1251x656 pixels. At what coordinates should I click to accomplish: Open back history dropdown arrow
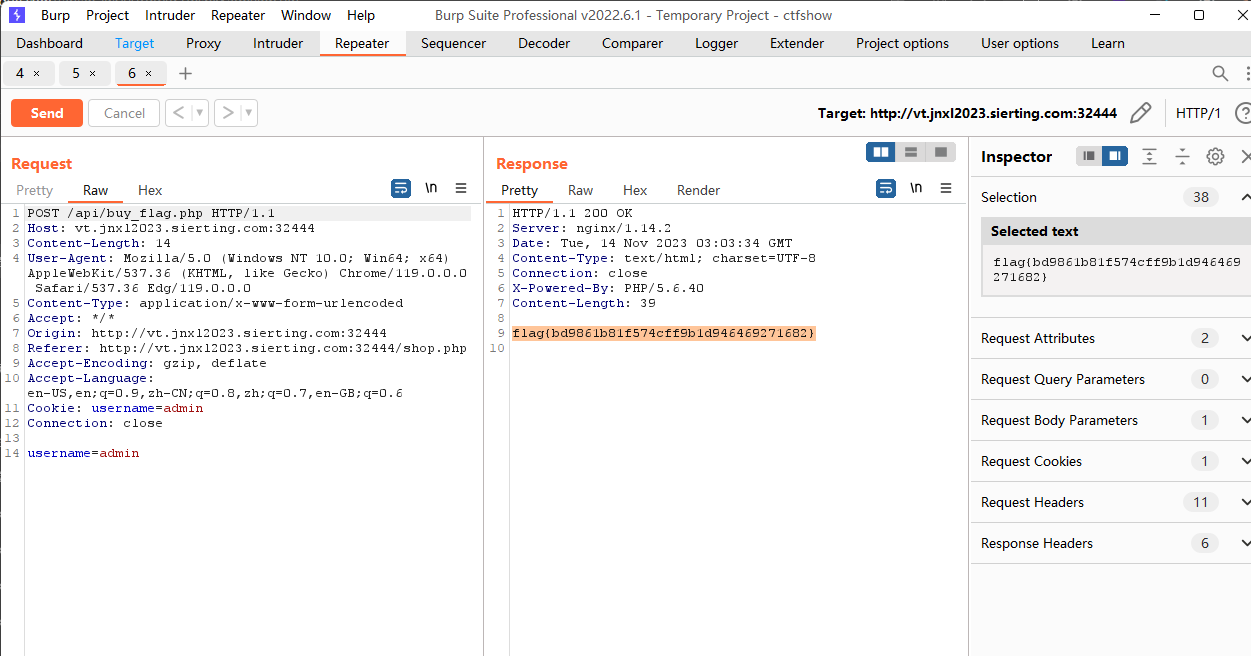click(200, 113)
